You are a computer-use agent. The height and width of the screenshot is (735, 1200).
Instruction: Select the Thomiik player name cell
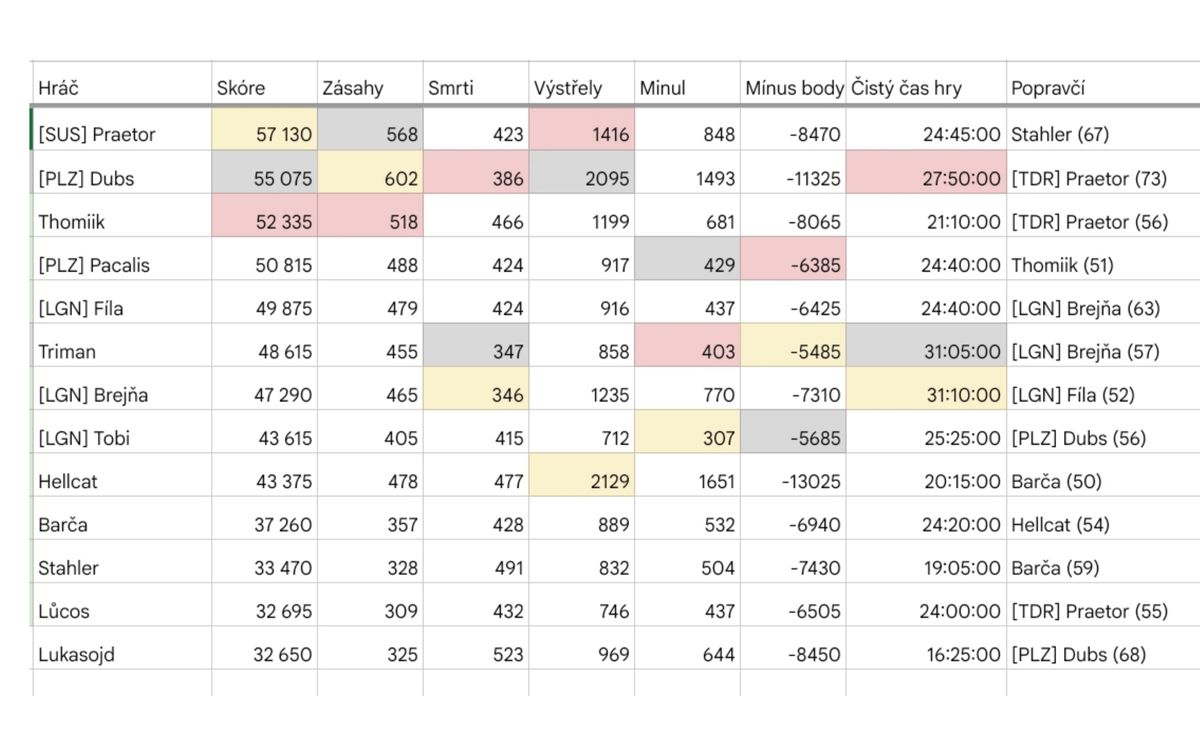[x=122, y=222]
